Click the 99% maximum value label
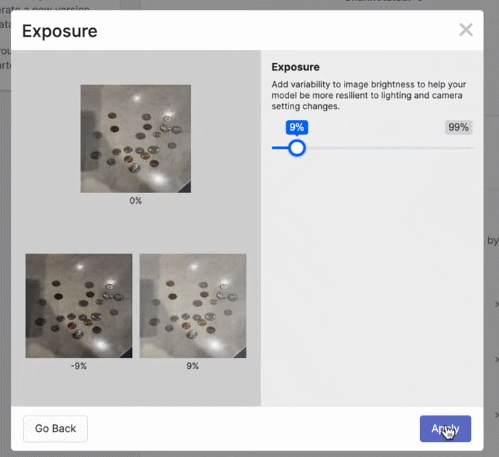 458,127
